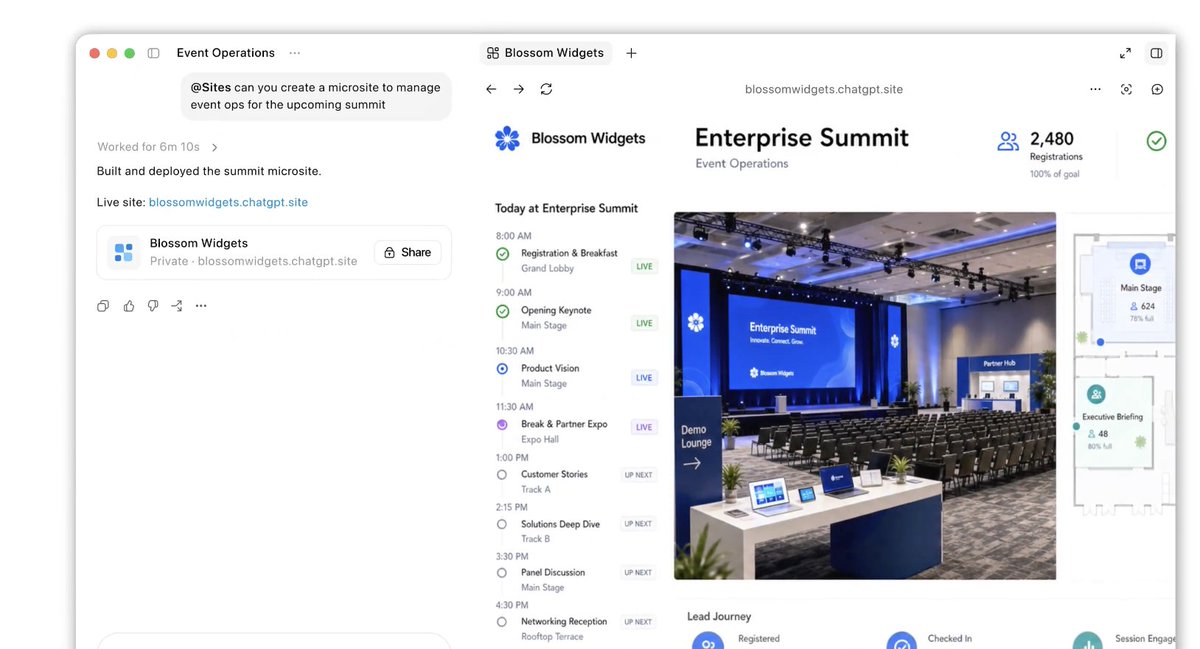
Task: Toggle the right side panel icon
Action: [1156, 53]
